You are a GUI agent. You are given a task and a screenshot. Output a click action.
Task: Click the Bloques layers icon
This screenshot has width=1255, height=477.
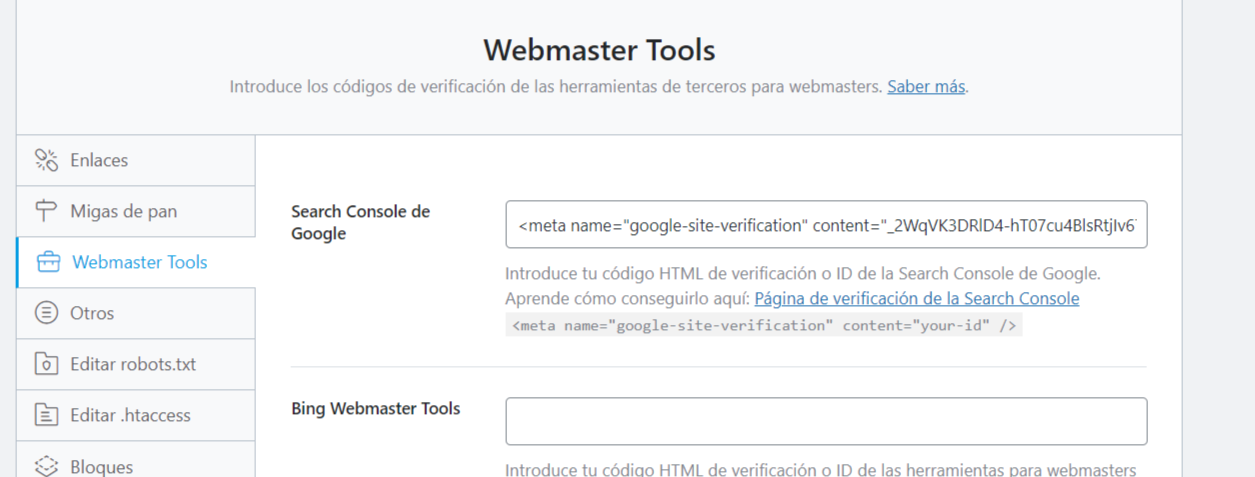(47, 466)
